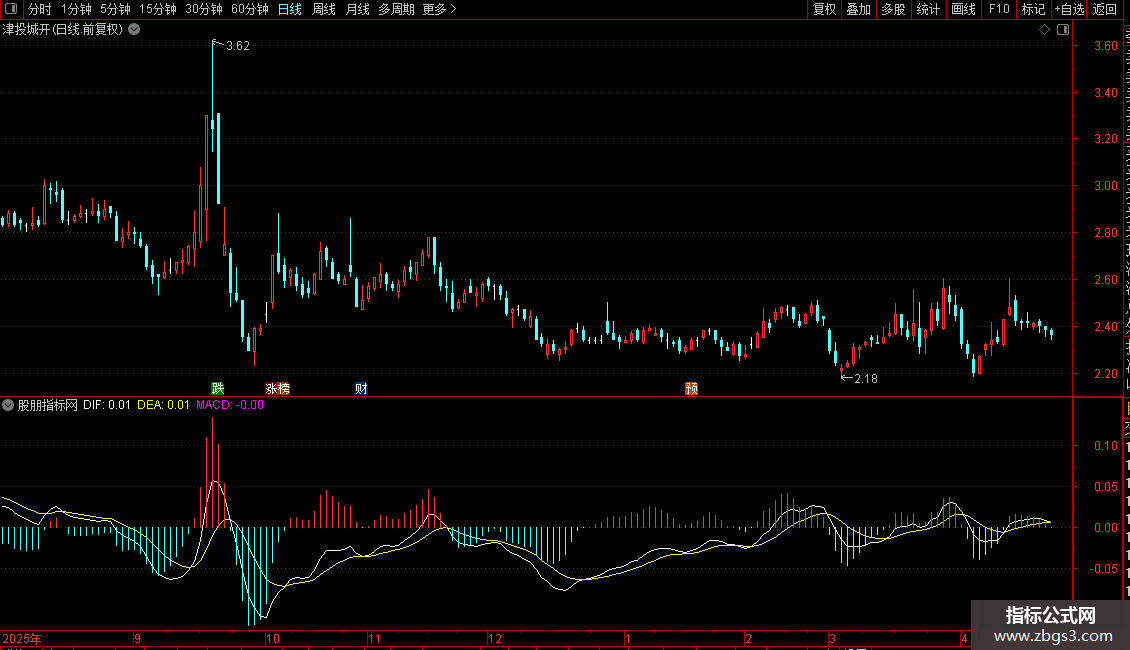Open the 统计 statistics button
This screenshot has width=1130, height=650.
928,9
